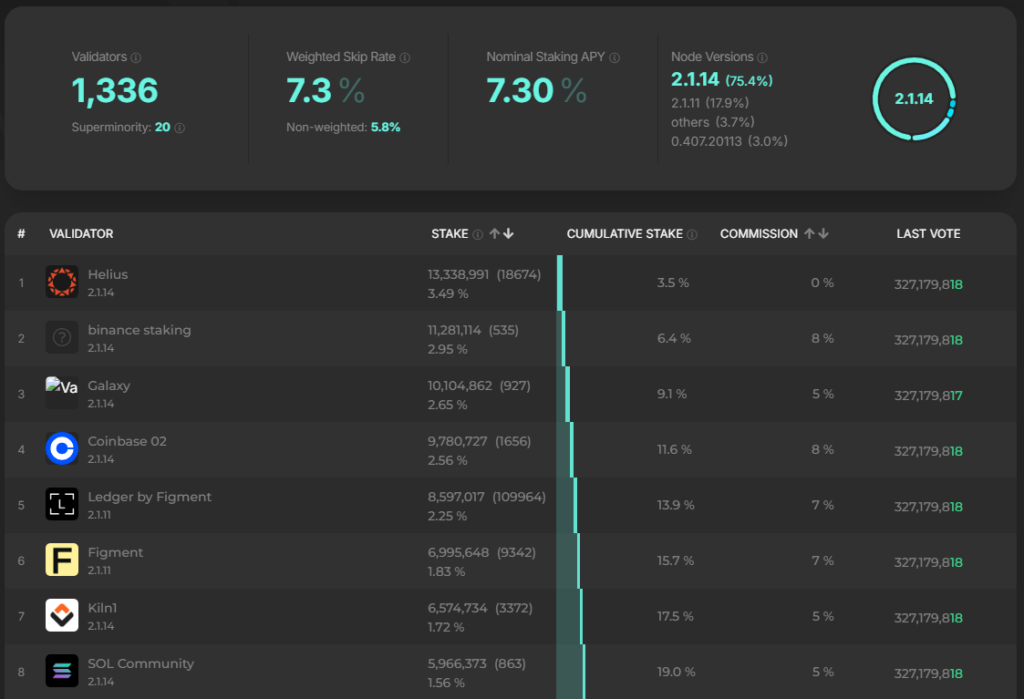
Task: Click the Non-weighted 5.8% value
Action: pos(385,127)
